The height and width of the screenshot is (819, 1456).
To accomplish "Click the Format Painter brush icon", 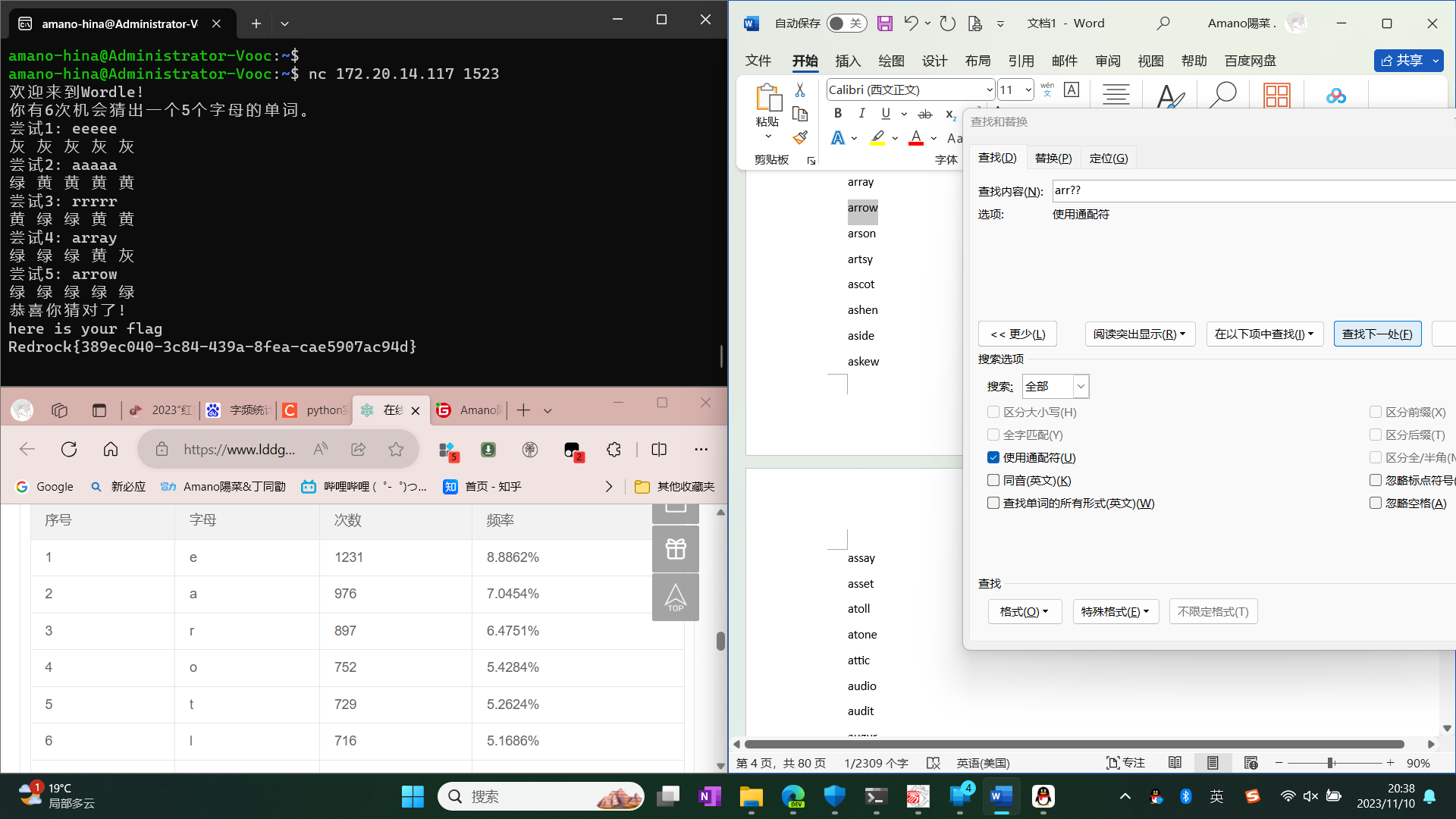I will [800, 138].
